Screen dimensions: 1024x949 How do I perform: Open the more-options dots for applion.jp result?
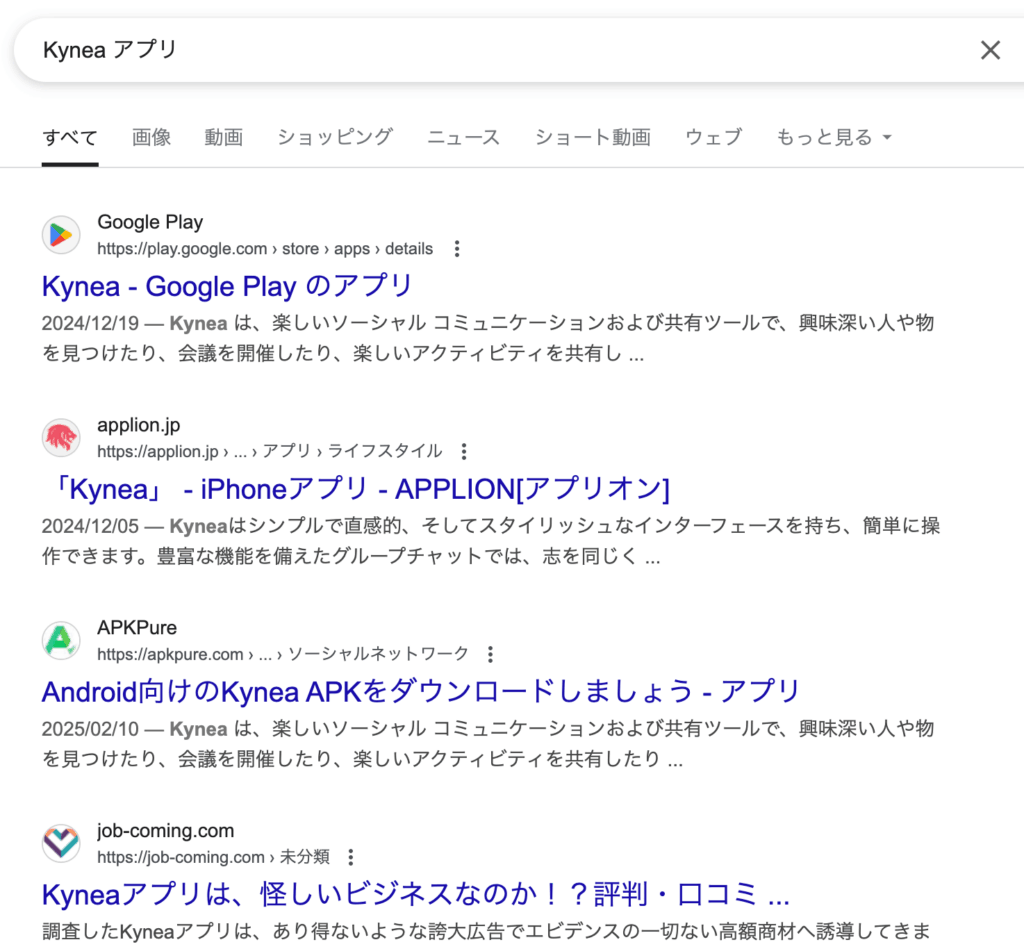click(464, 451)
